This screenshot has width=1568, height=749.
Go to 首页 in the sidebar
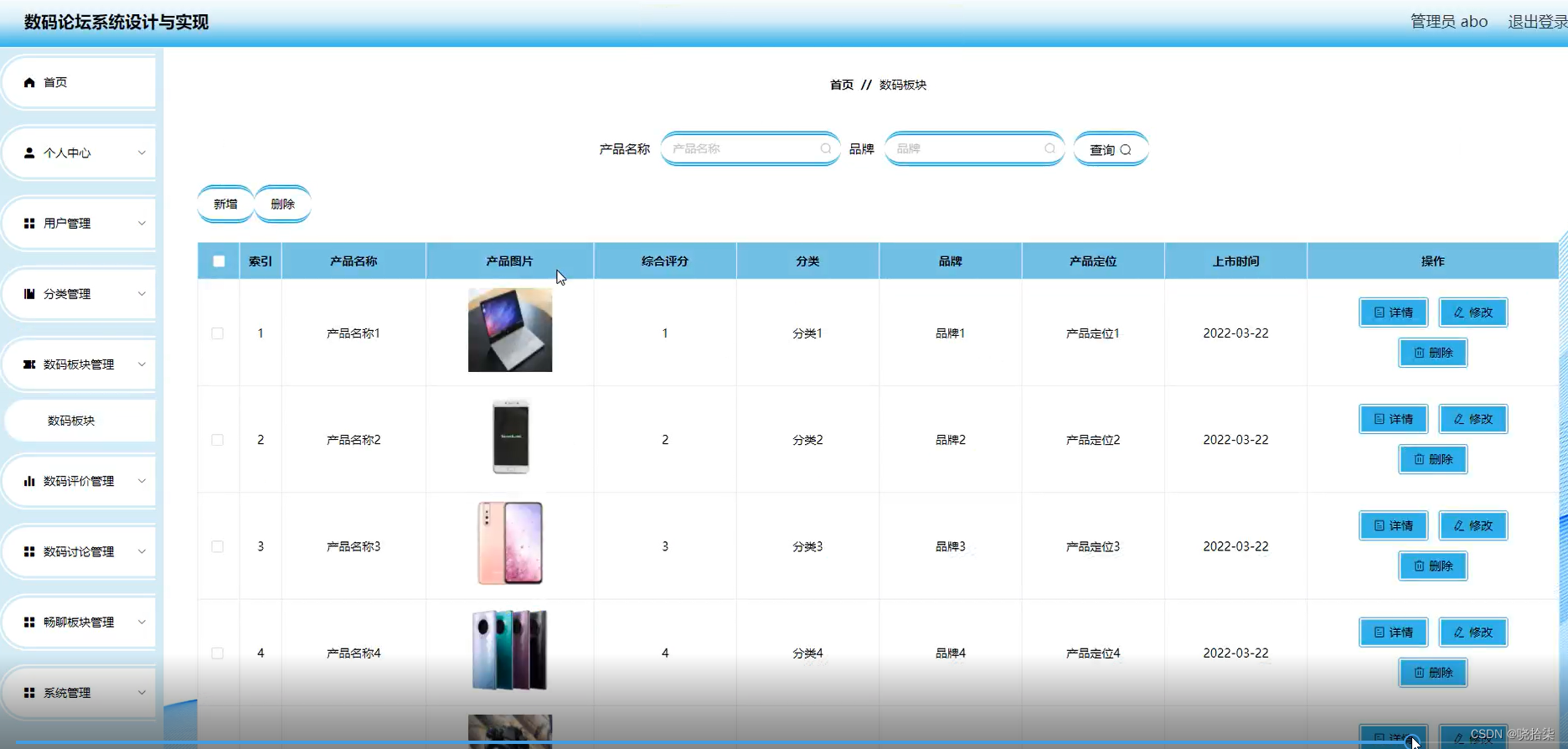(80, 82)
